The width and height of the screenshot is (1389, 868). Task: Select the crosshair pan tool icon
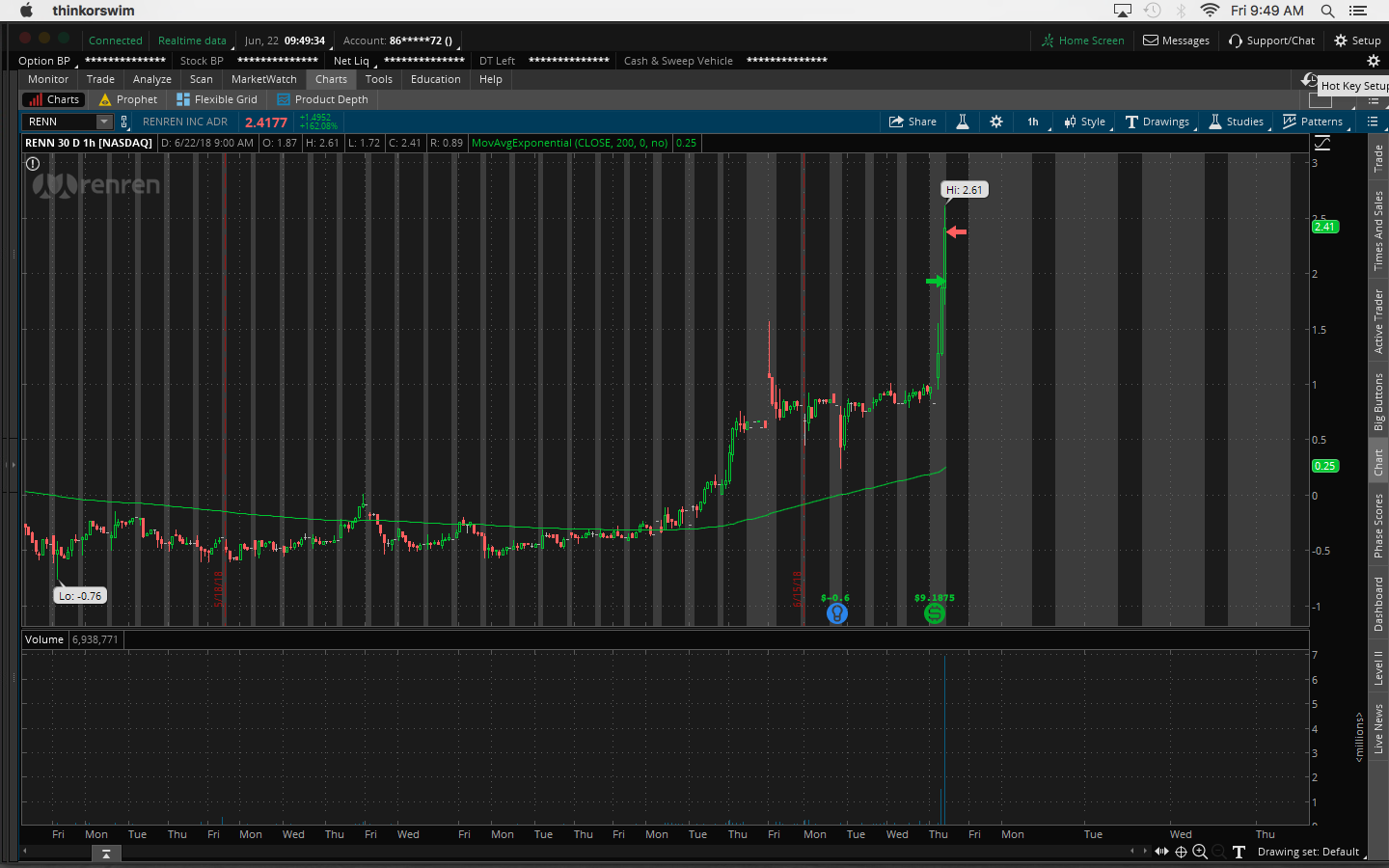coord(1181,852)
